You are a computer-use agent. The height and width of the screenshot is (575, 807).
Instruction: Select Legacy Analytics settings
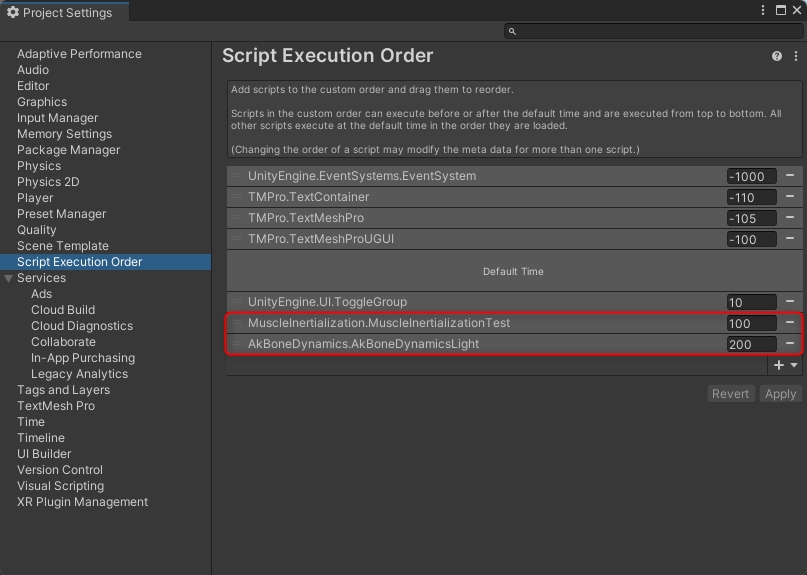point(79,374)
